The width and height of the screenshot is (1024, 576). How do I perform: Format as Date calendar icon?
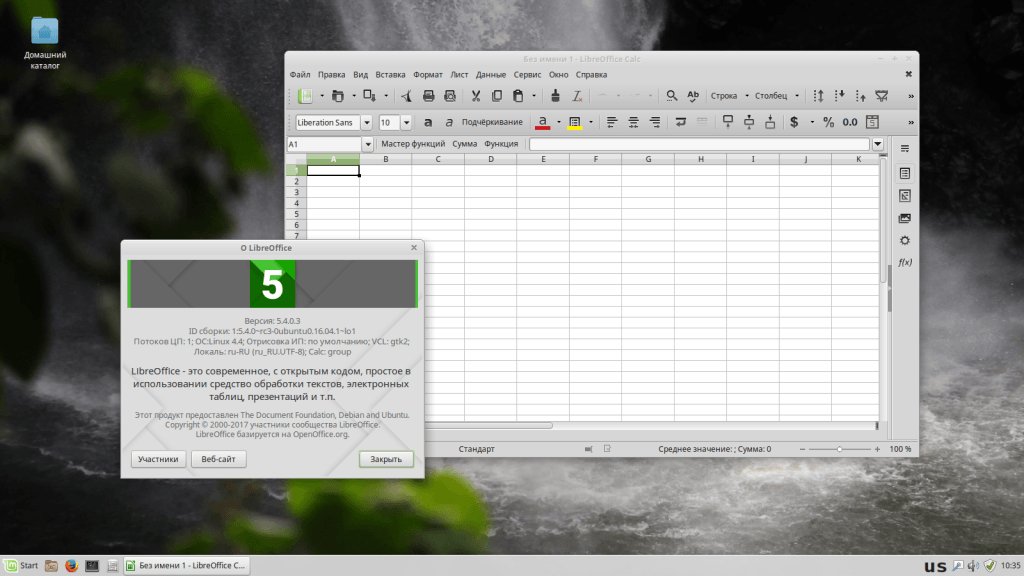872,122
